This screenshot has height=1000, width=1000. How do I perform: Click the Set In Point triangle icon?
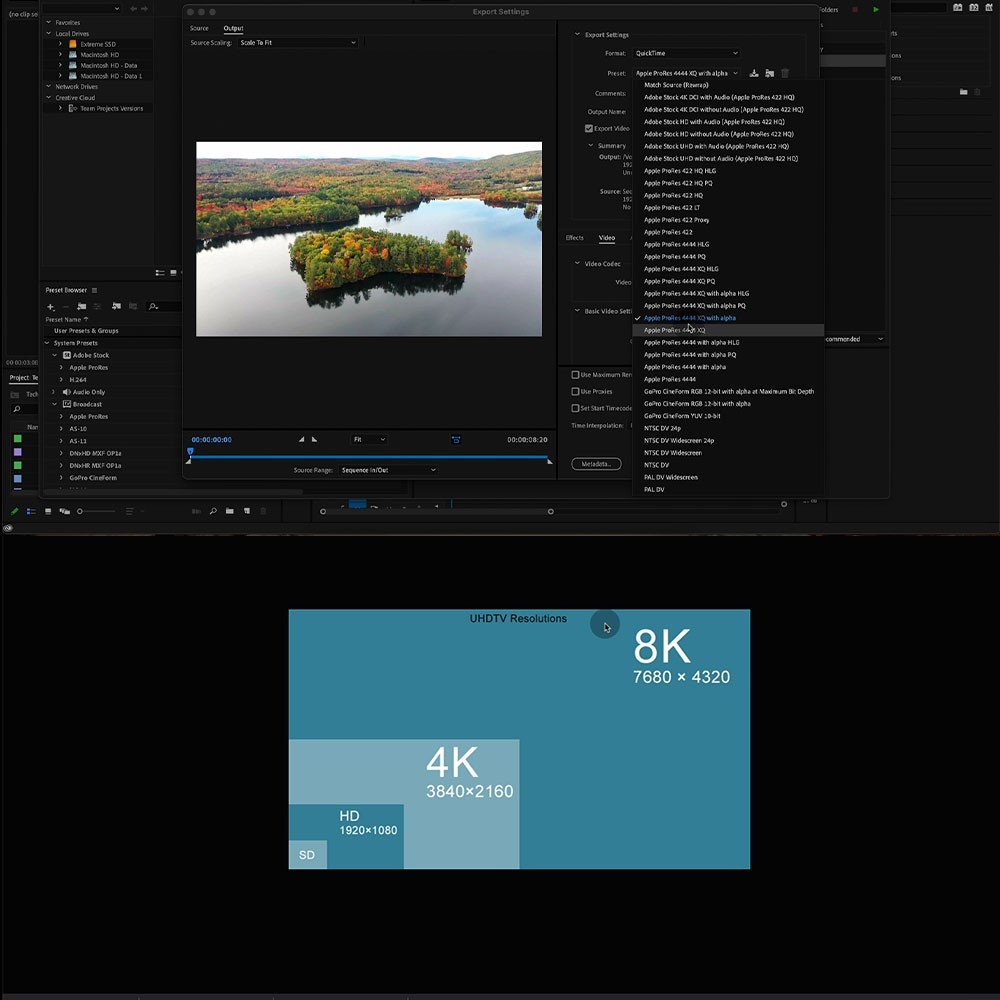pyautogui.click(x=301, y=439)
